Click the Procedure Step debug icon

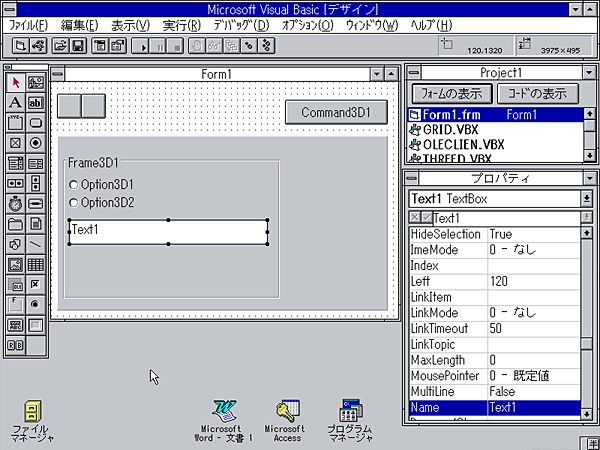coord(267,46)
